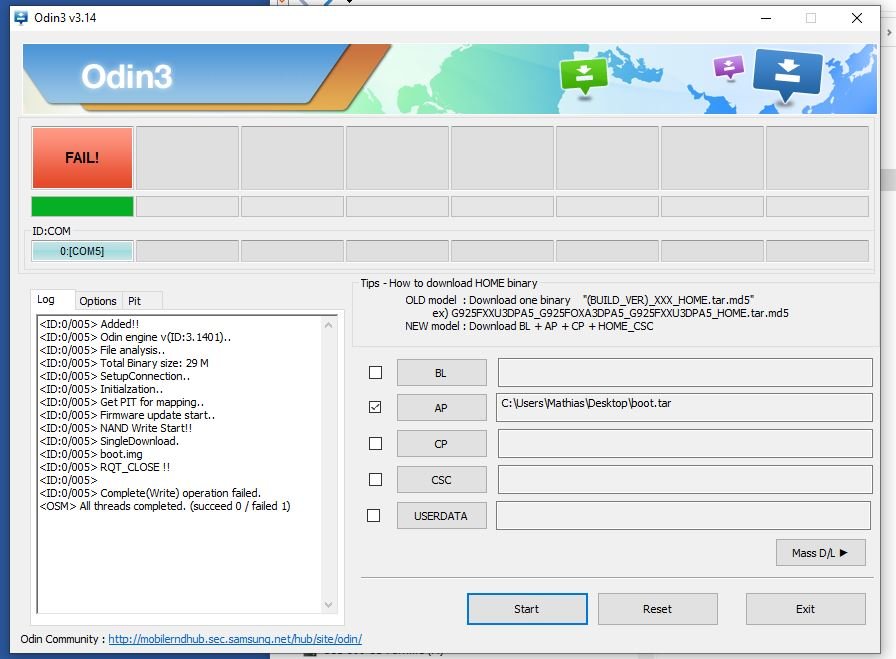Click log line 'Firmware update start..'
Image resolution: width=896 pixels, height=659 pixels.
[127, 415]
